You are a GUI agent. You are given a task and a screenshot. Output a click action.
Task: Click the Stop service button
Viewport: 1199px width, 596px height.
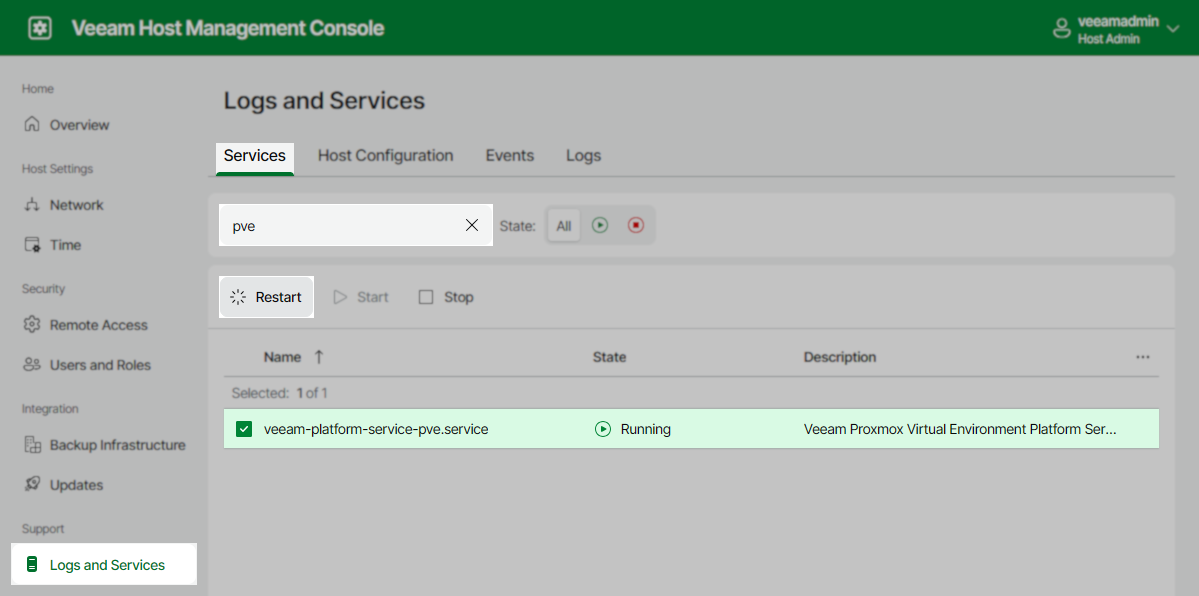[x=444, y=296]
